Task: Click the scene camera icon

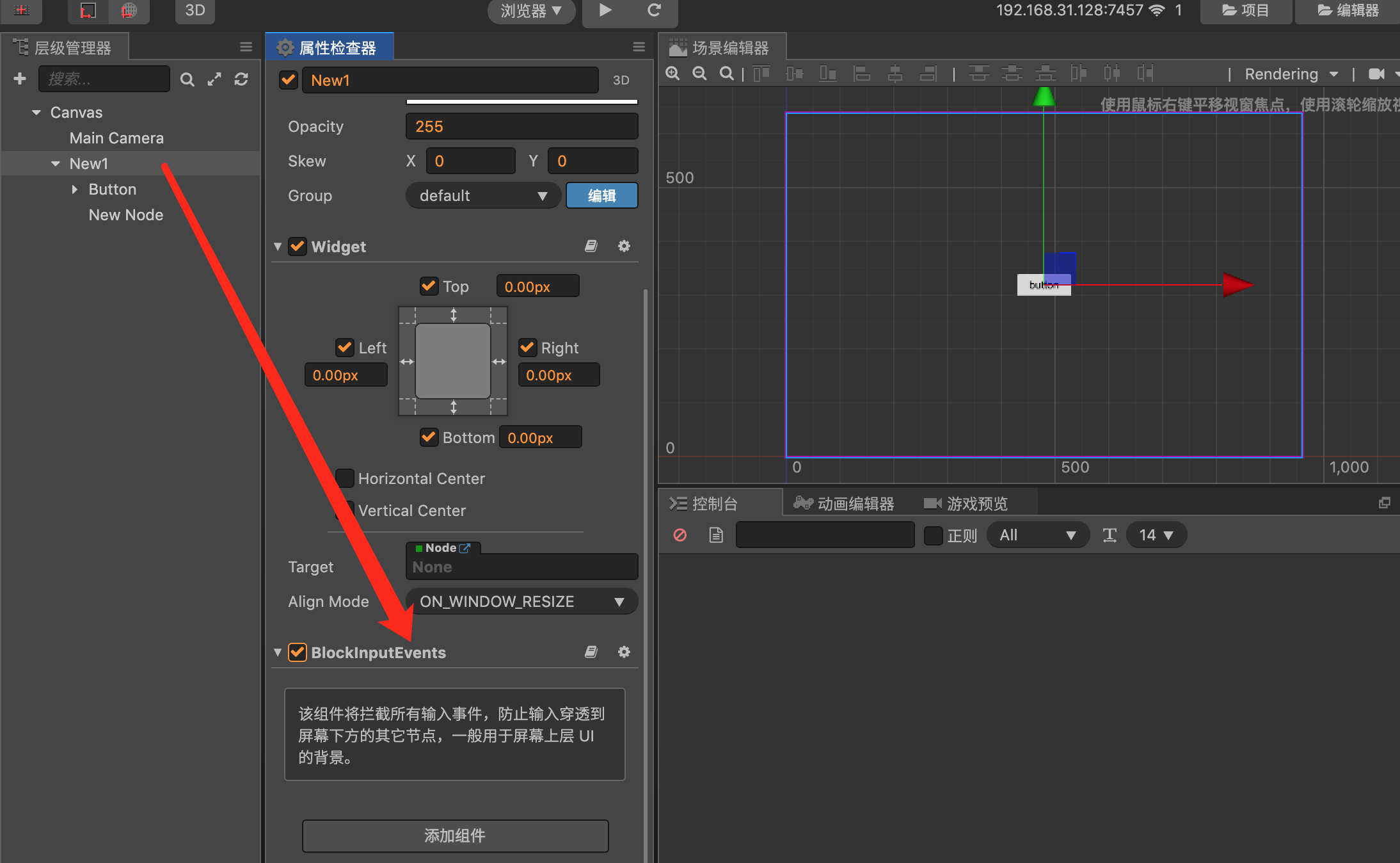Action: (1376, 74)
